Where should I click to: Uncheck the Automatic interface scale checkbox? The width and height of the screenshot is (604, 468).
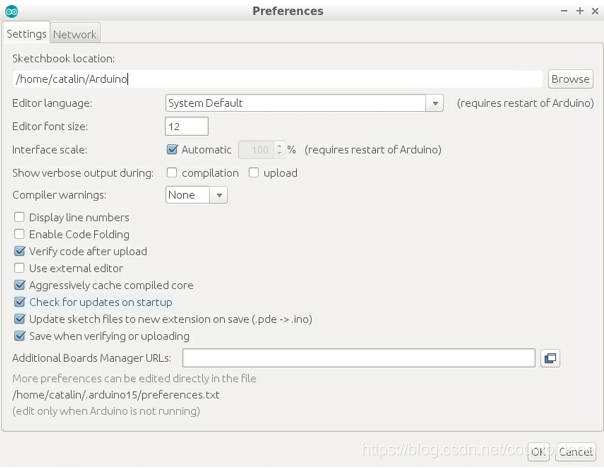(172, 149)
